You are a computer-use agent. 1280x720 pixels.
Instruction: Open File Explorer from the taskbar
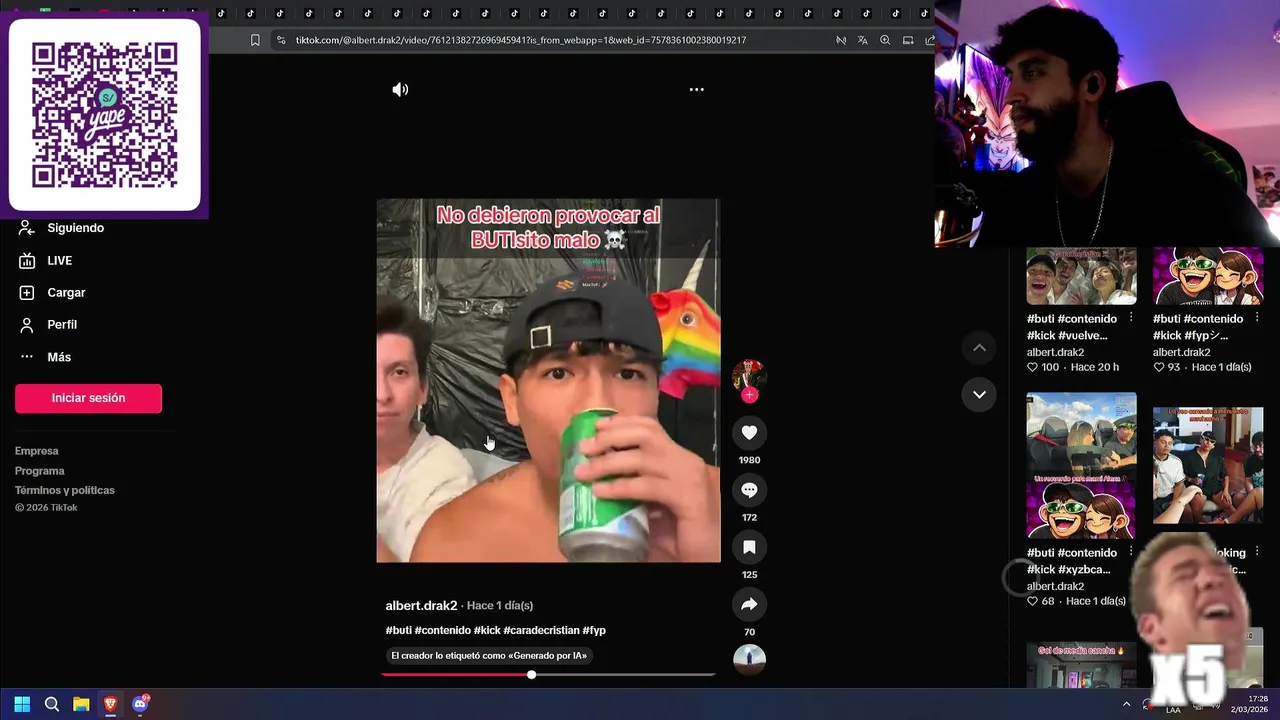pos(81,704)
